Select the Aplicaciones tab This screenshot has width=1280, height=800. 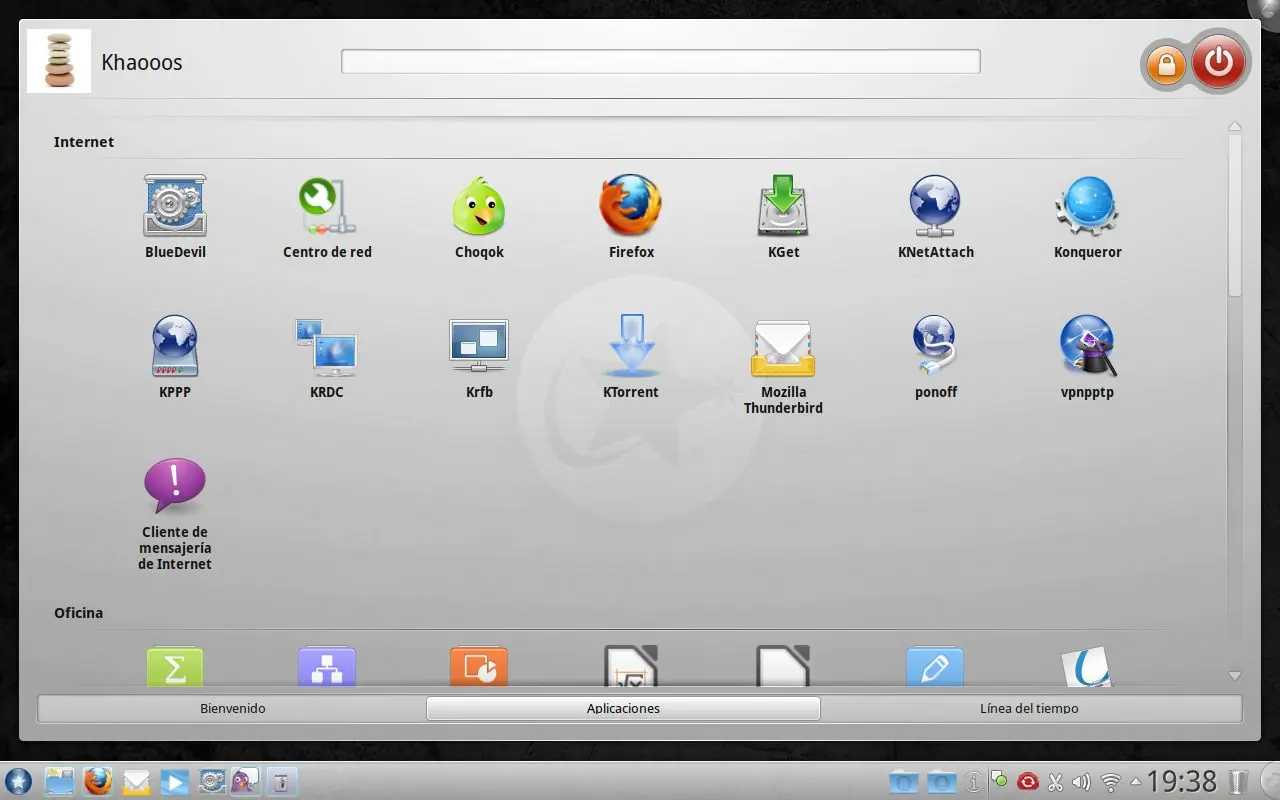(623, 708)
